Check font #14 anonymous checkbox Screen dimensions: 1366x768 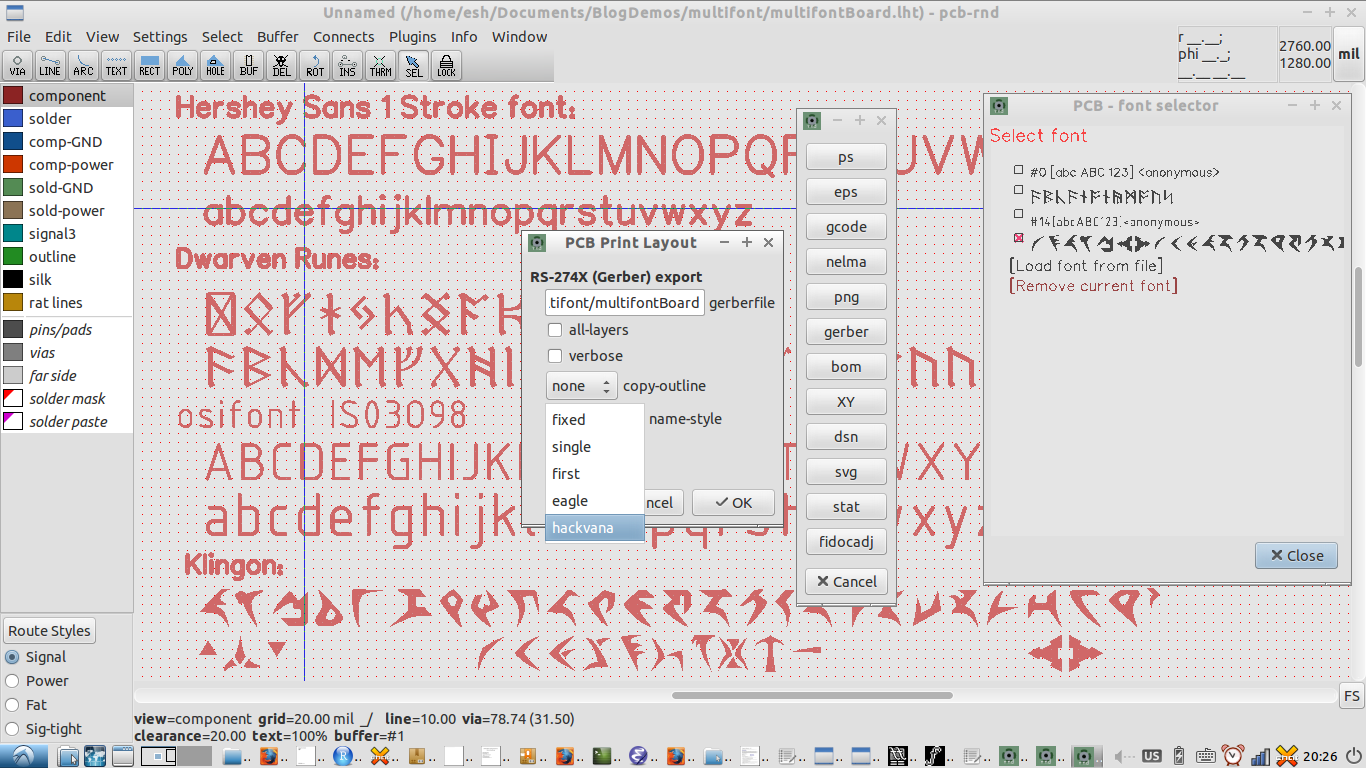[x=1019, y=213]
